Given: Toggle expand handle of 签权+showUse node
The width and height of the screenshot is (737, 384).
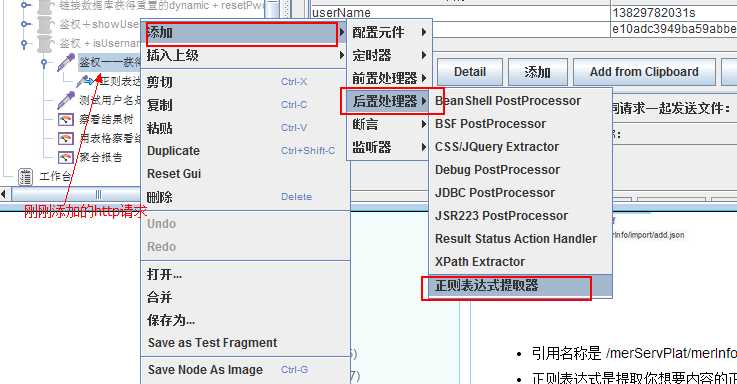Looking at the screenshot, I should pyautogui.click(x=25, y=24).
